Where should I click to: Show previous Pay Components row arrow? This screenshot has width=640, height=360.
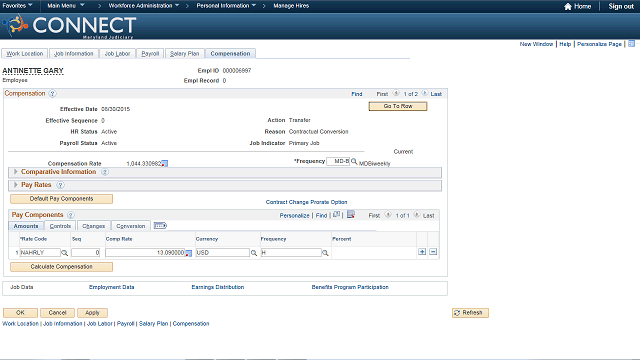[388, 214]
